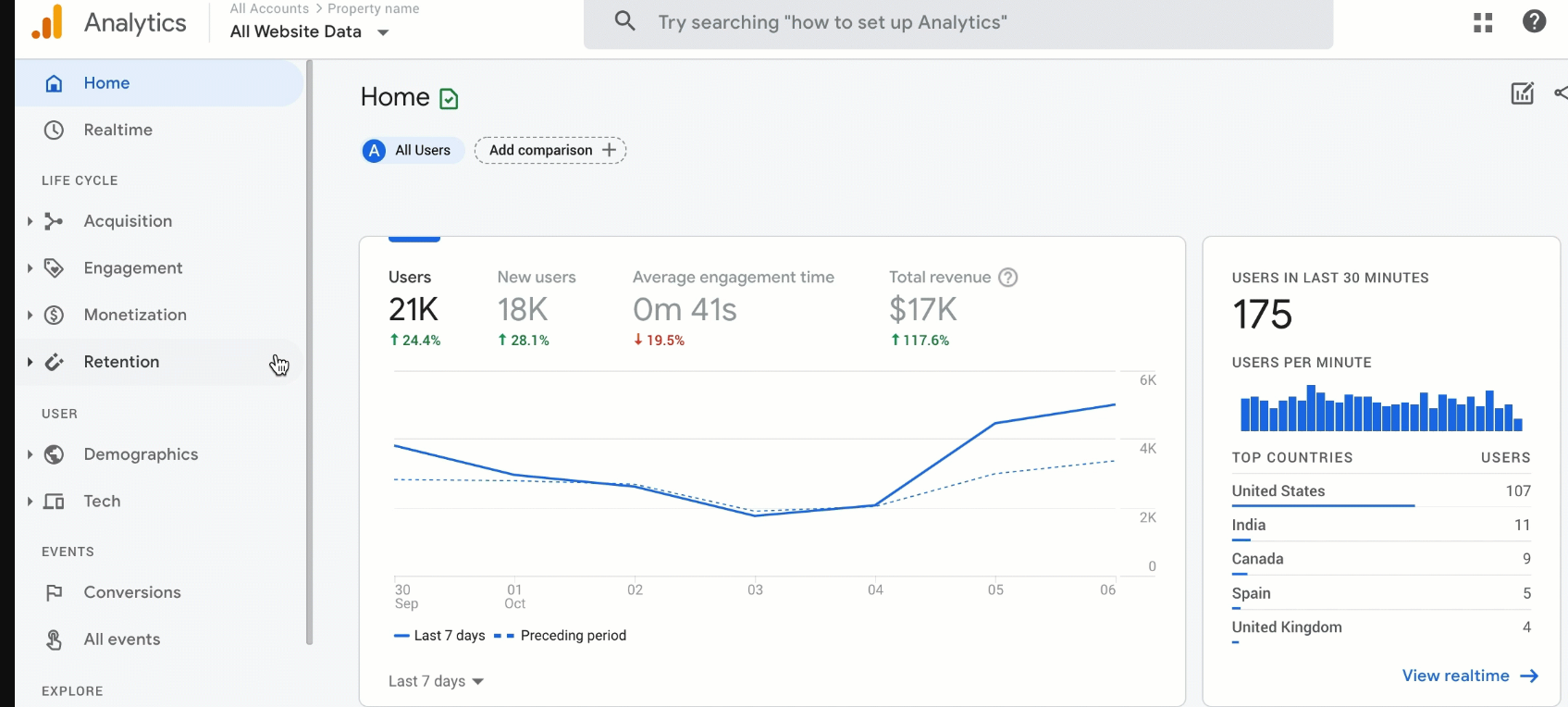This screenshot has height=707, width=1568.
Task: Click the View realtime arrow icon
Action: tap(1529, 676)
